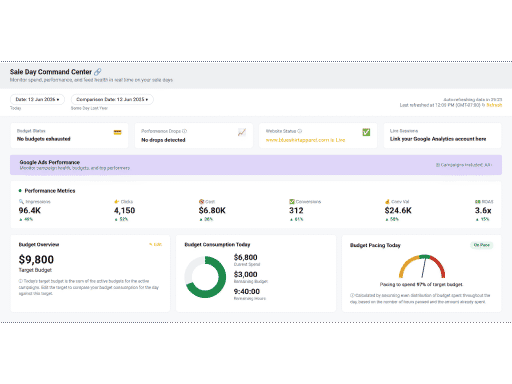
Task: Click the magnifier icon beside Impressions
Action: tap(21, 202)
